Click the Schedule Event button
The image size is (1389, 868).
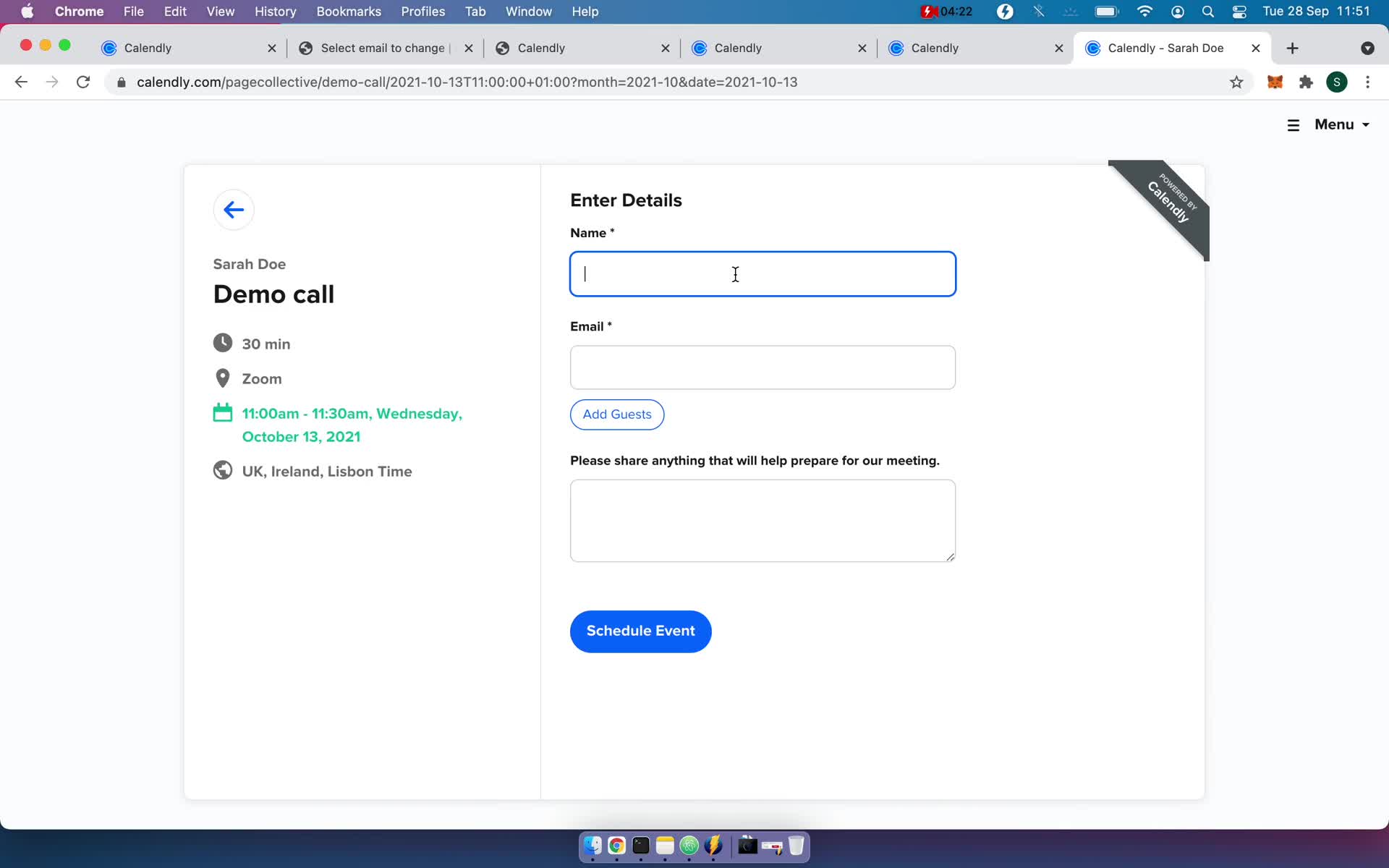pyautogui.click(x=641, y=631)
